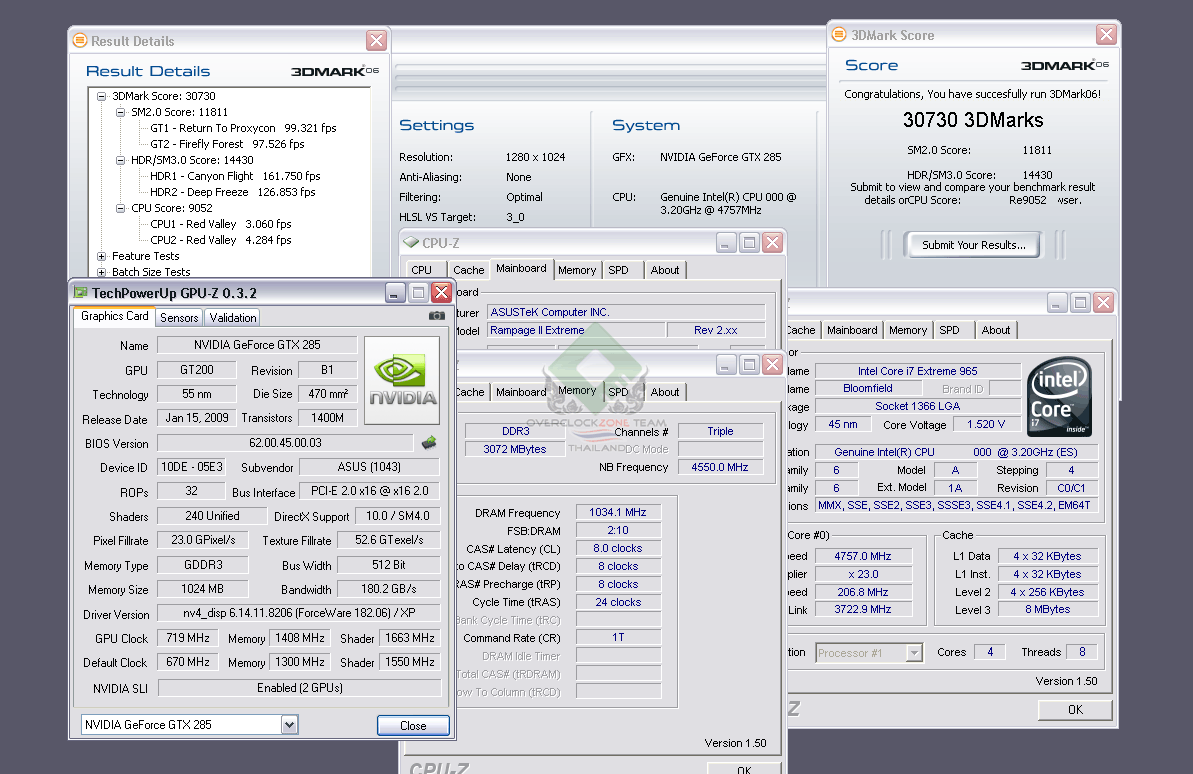Click the NVIDIA SLI Enabled (2 GPUs) field

[x=299, y=688]
